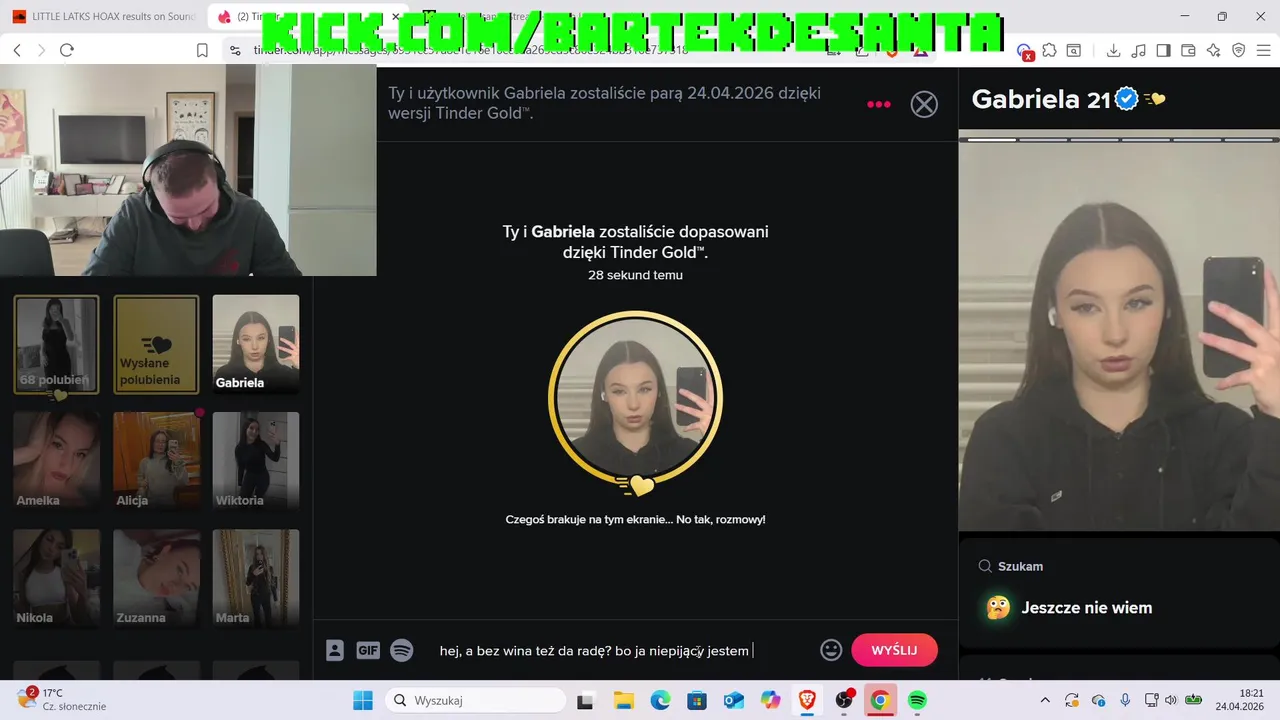Open Marta match thumbnail
Screen dimensions: 1280x720
click(256, 578)
